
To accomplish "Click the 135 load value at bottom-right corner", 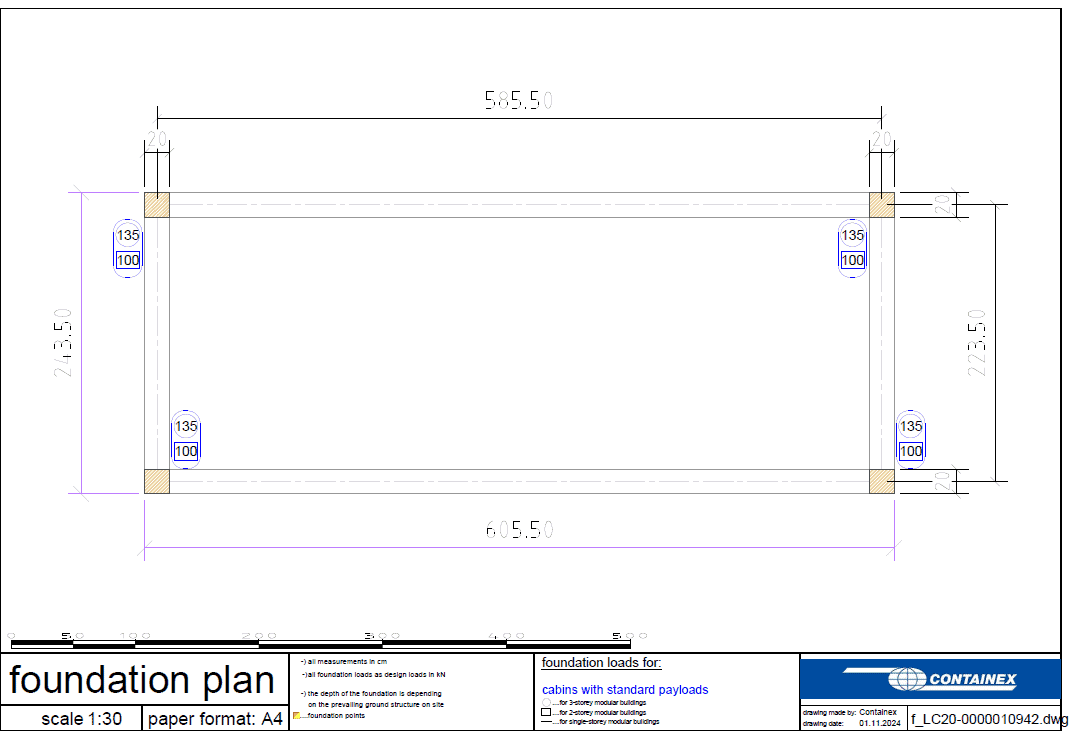I will click(x=911, y=426).
